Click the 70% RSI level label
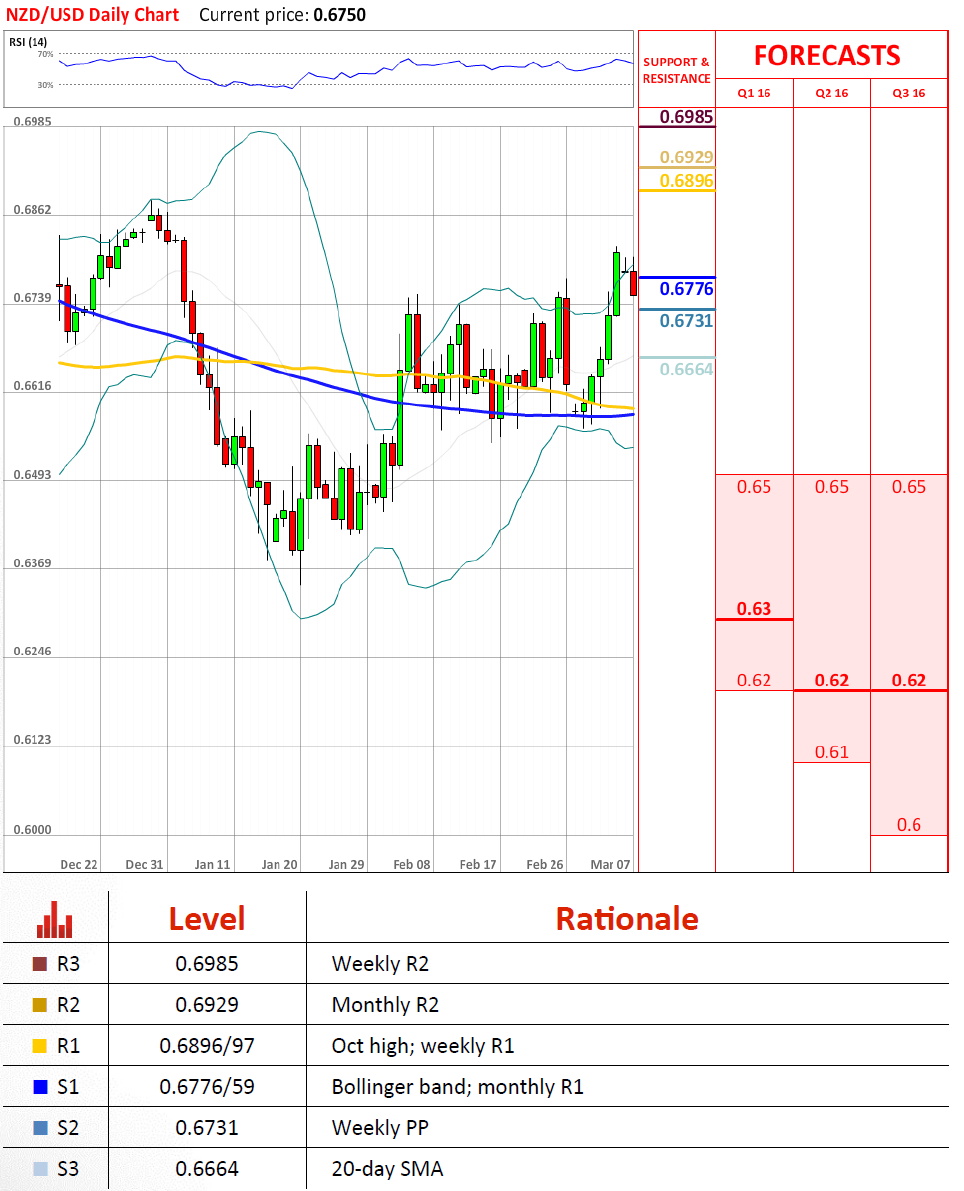This screenshot has width=964, height=1191. (46, 55)
